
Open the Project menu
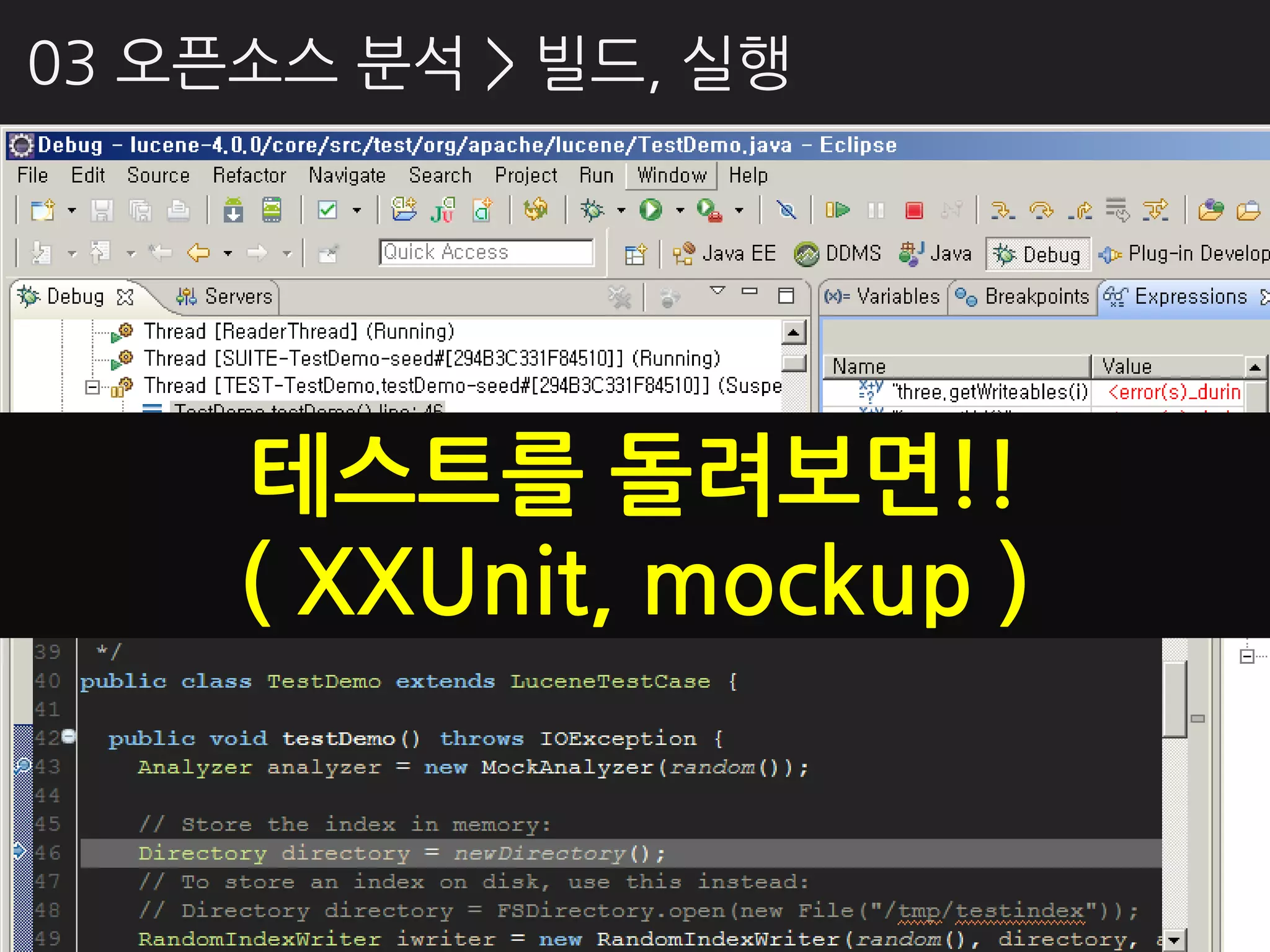pyautogui.click(x=526, y=175)
